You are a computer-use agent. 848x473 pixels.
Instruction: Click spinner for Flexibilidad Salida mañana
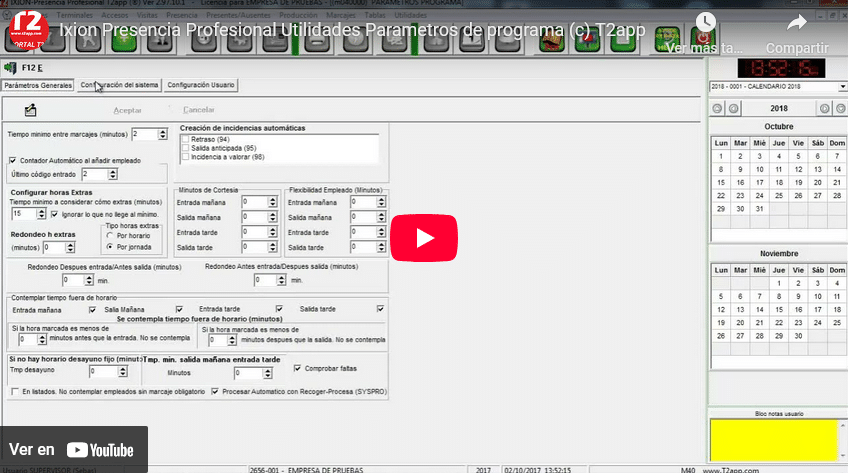point(381,217)
